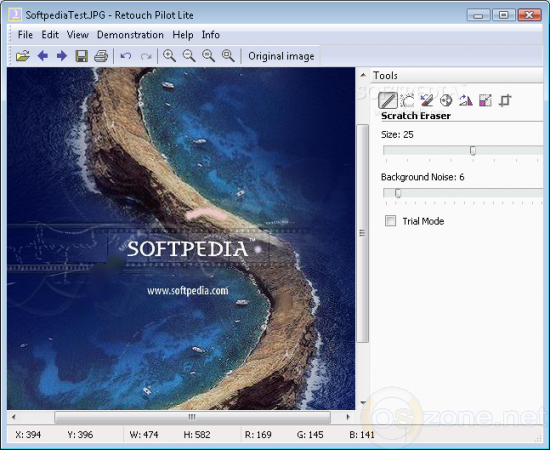
Task: Open the View menu
Action: tap(78, 35)
